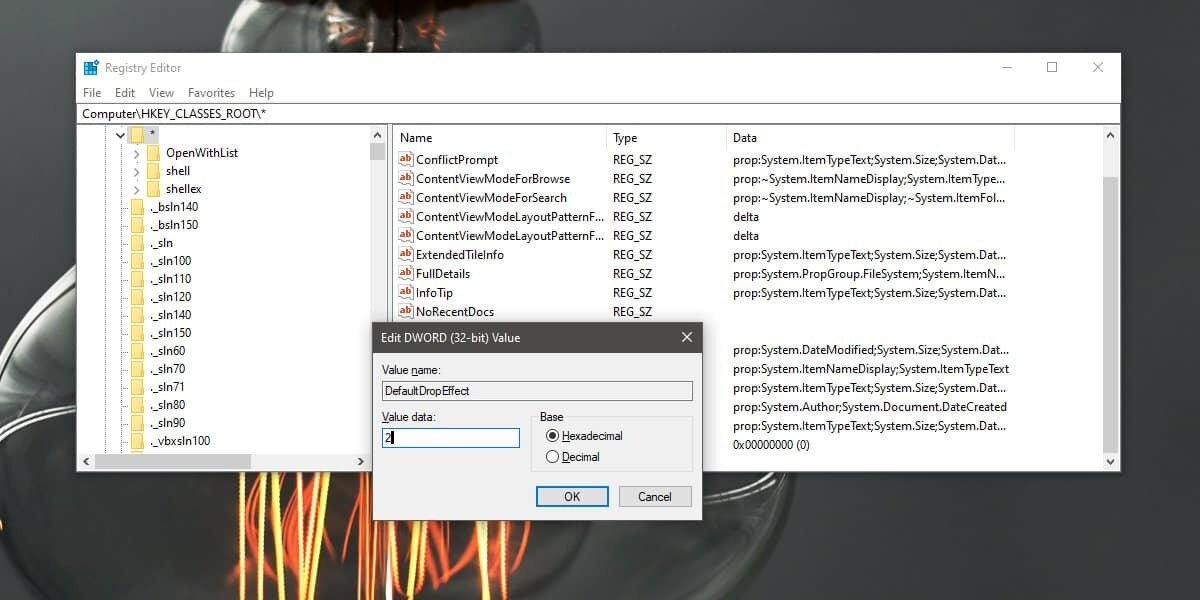Click the prop:System.DateModified data cell
Viewport: 1200px width, 600px height.
click(870, 350)
